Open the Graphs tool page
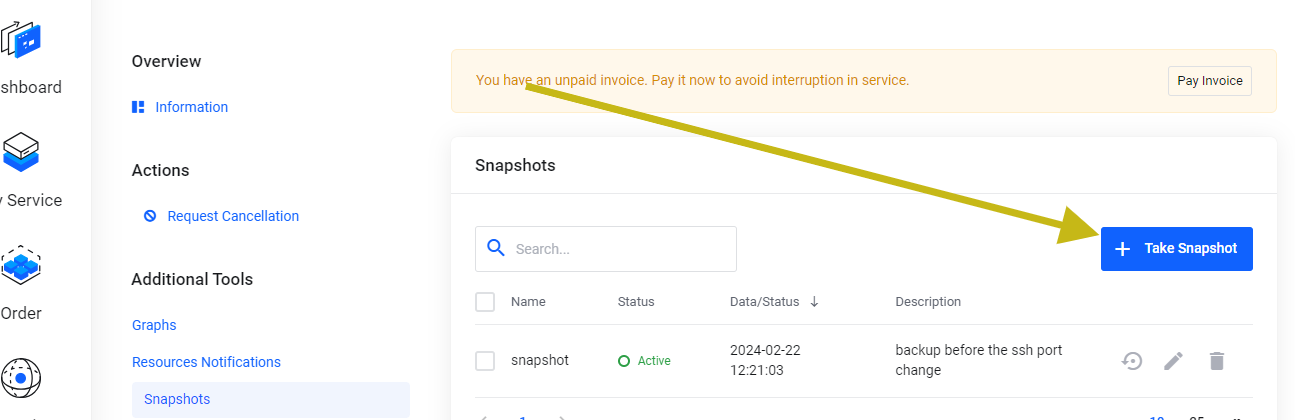This screenshot has width=1295, height=420. tap(154, 325)
